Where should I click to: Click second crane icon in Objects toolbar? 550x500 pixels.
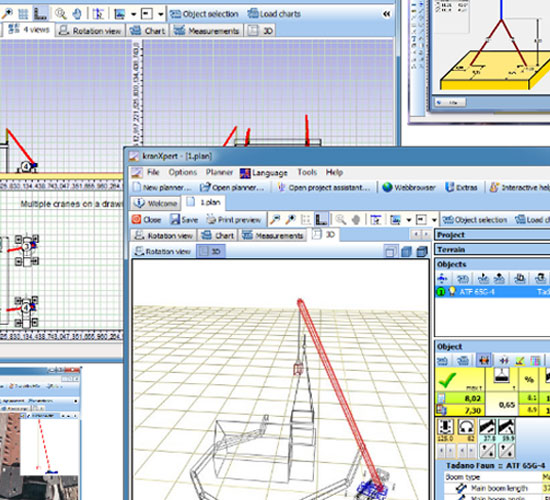point(463,279)
